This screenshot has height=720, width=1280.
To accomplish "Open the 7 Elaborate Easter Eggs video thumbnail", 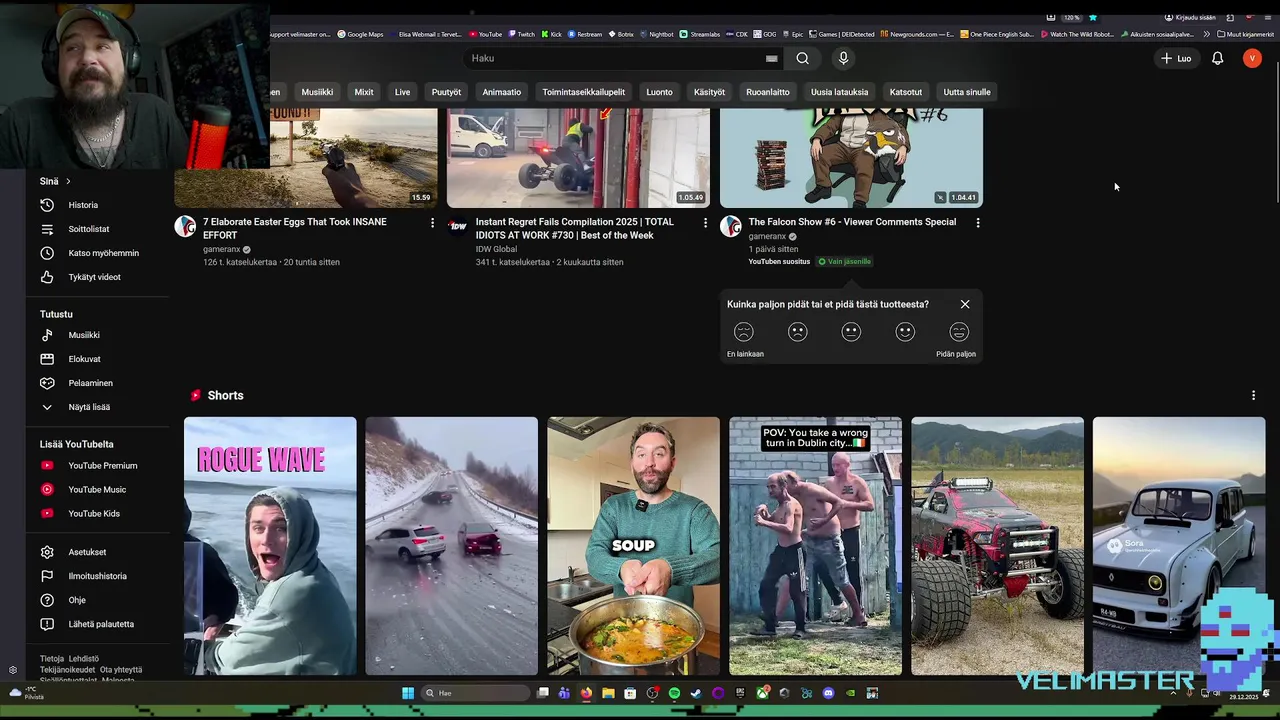I will click(x=306, y=158).
